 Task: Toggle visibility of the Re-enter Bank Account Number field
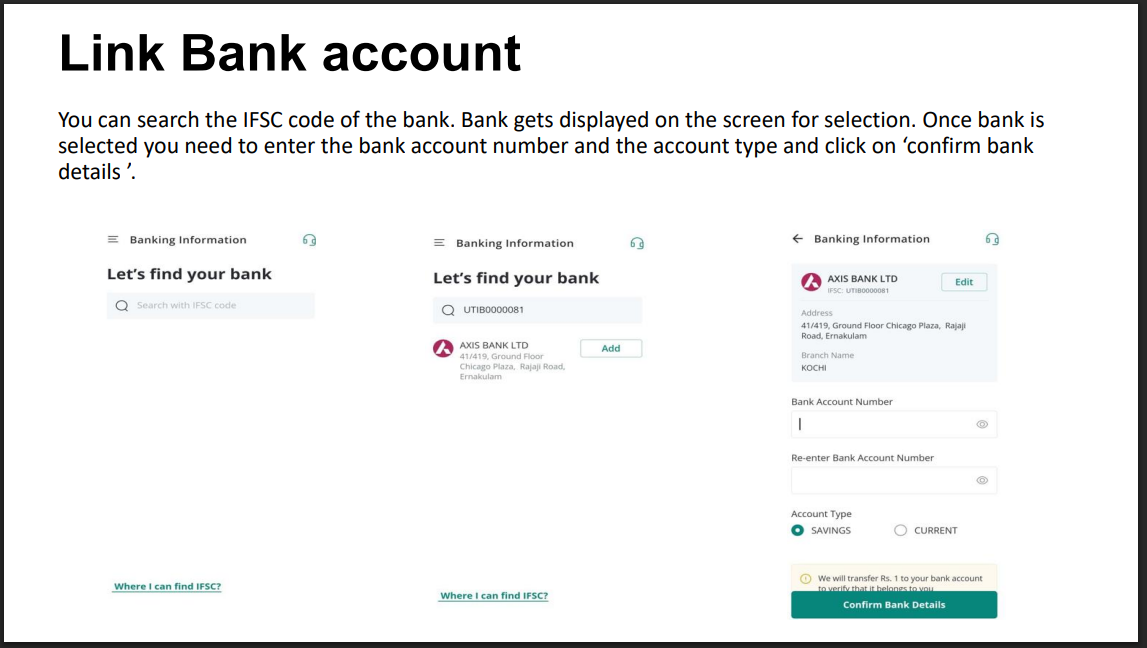coord(982,480)
